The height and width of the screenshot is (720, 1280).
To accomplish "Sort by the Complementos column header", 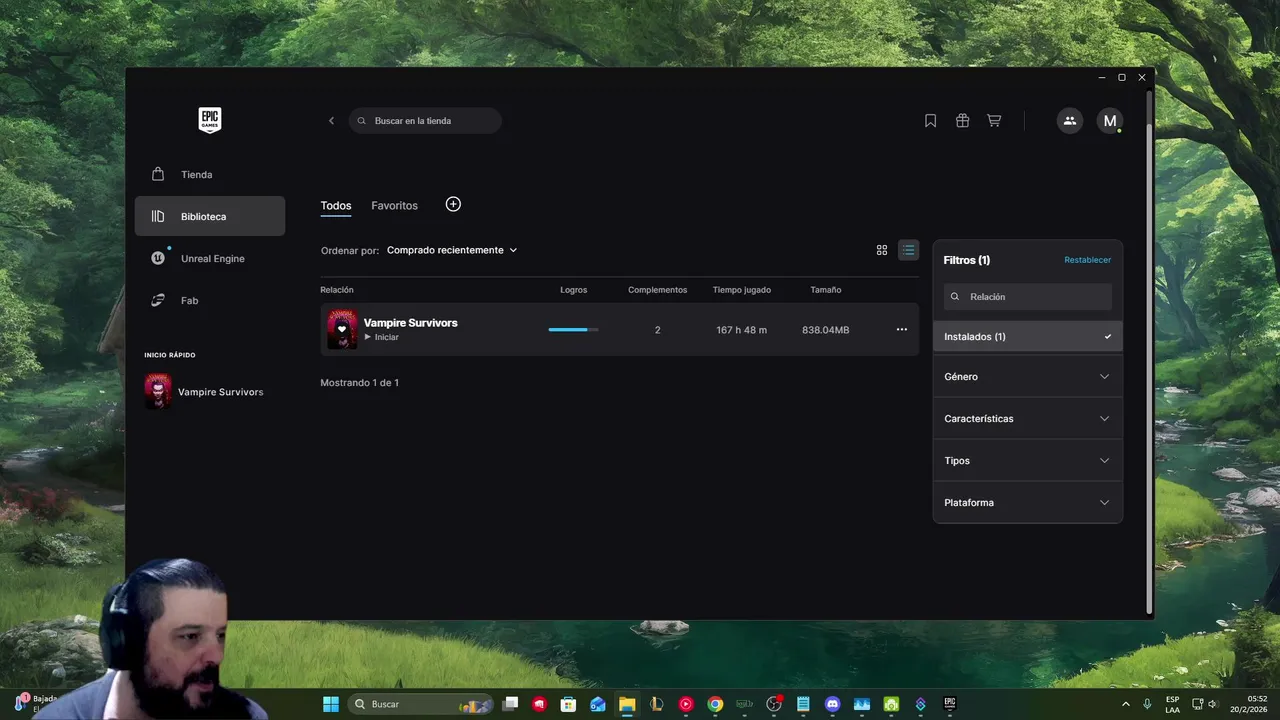I will click(x=657, y=290).
